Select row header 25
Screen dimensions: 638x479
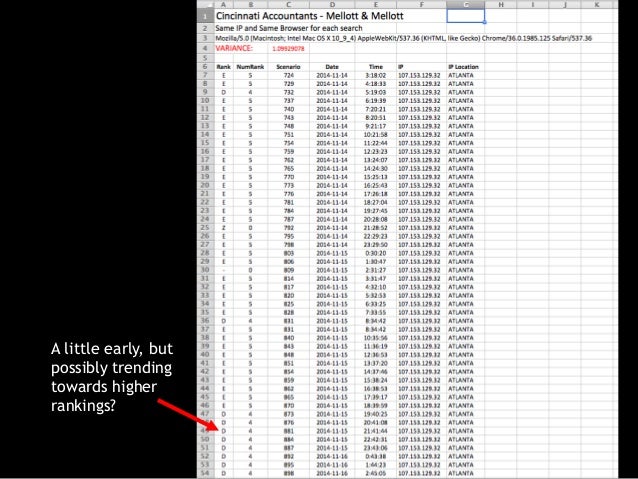tap(205, 228)
